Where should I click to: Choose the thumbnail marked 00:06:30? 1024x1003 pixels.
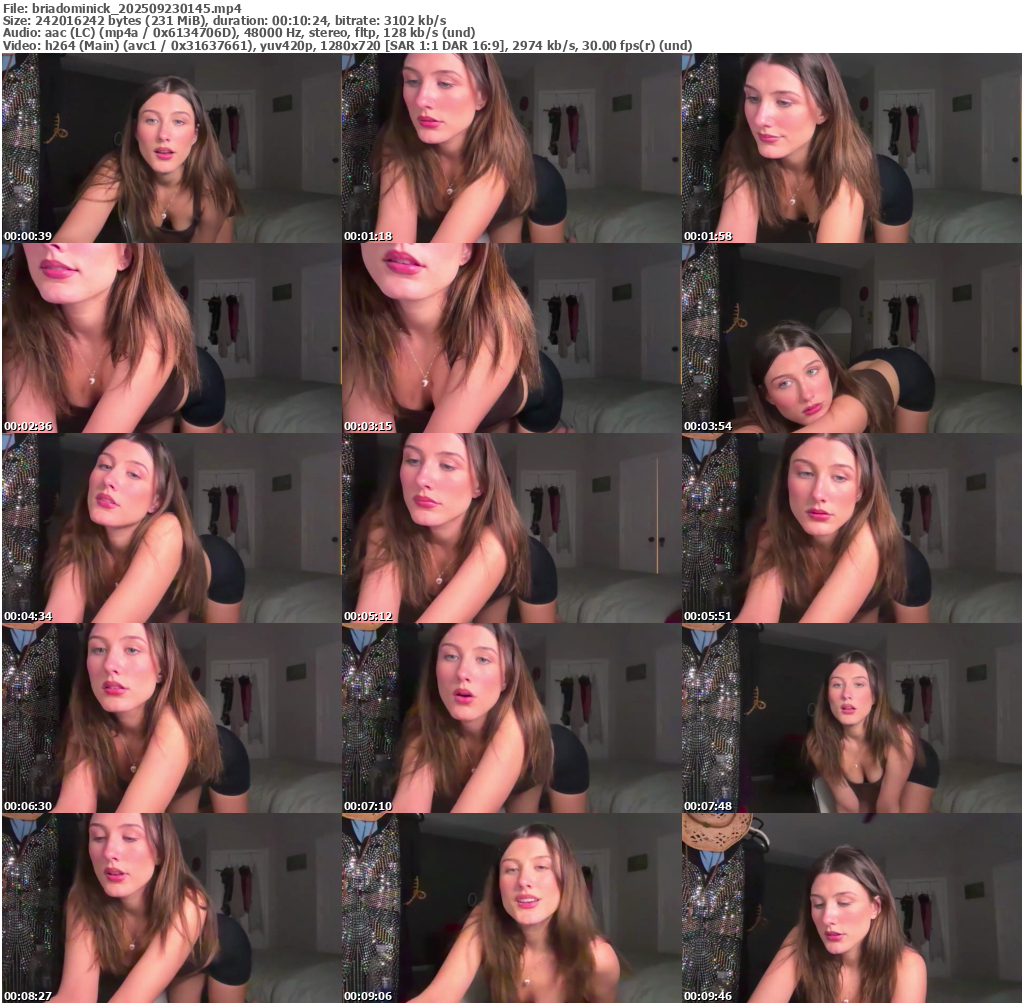171,718
